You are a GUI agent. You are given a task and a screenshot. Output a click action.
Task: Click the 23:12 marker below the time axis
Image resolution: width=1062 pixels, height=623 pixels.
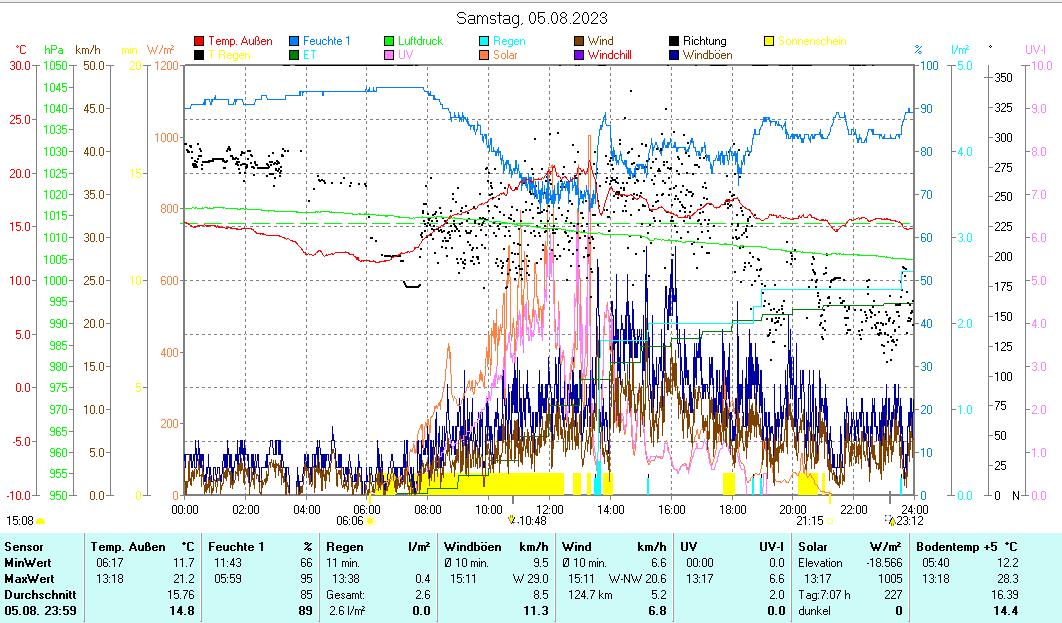tap(891, 520)
